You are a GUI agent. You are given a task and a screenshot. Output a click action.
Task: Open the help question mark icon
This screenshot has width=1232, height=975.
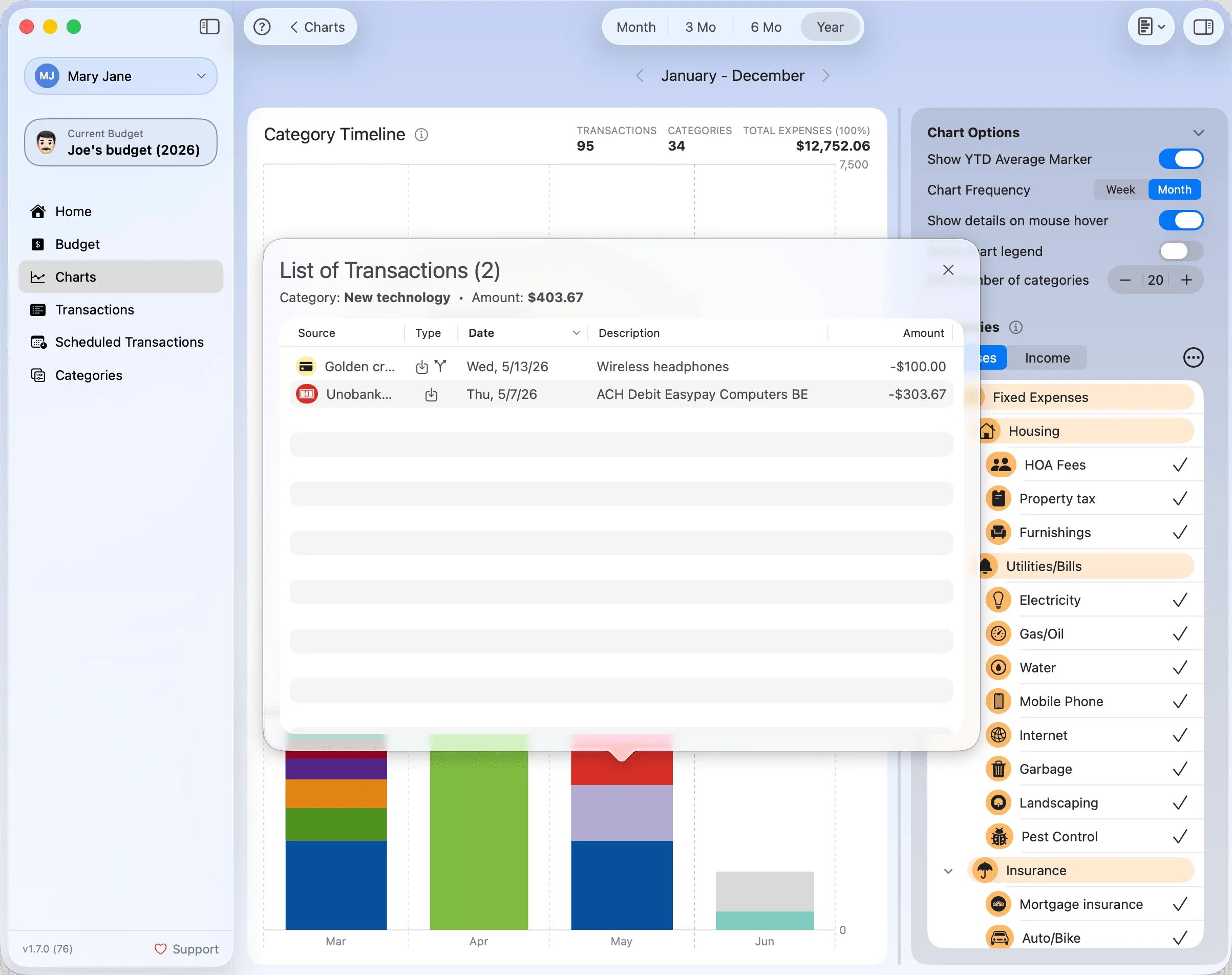262,27
